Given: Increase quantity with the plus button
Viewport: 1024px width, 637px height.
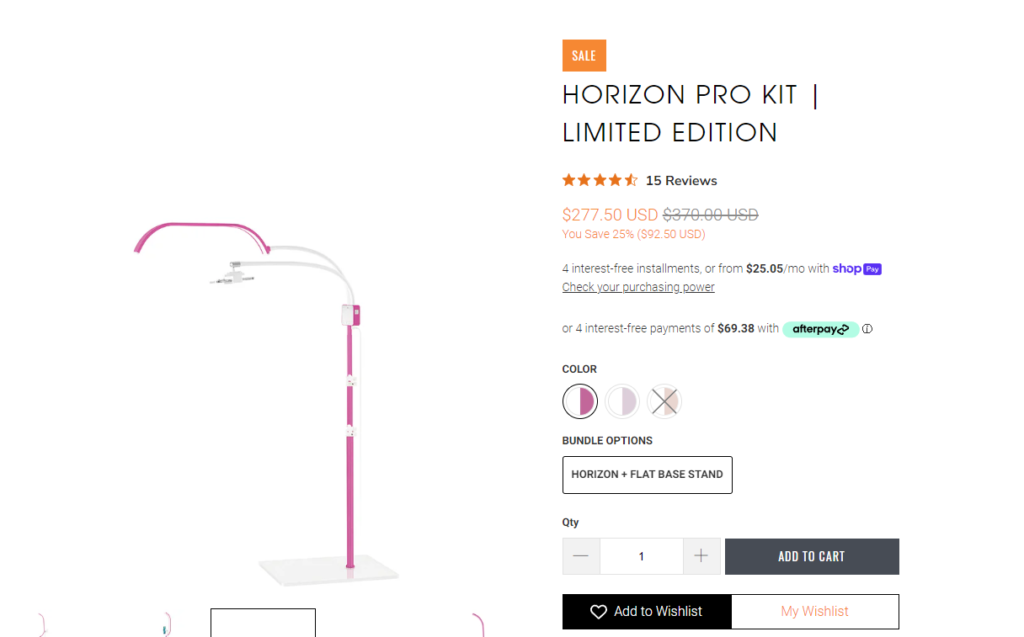Looking at the screenshot, I should [701, 556].
